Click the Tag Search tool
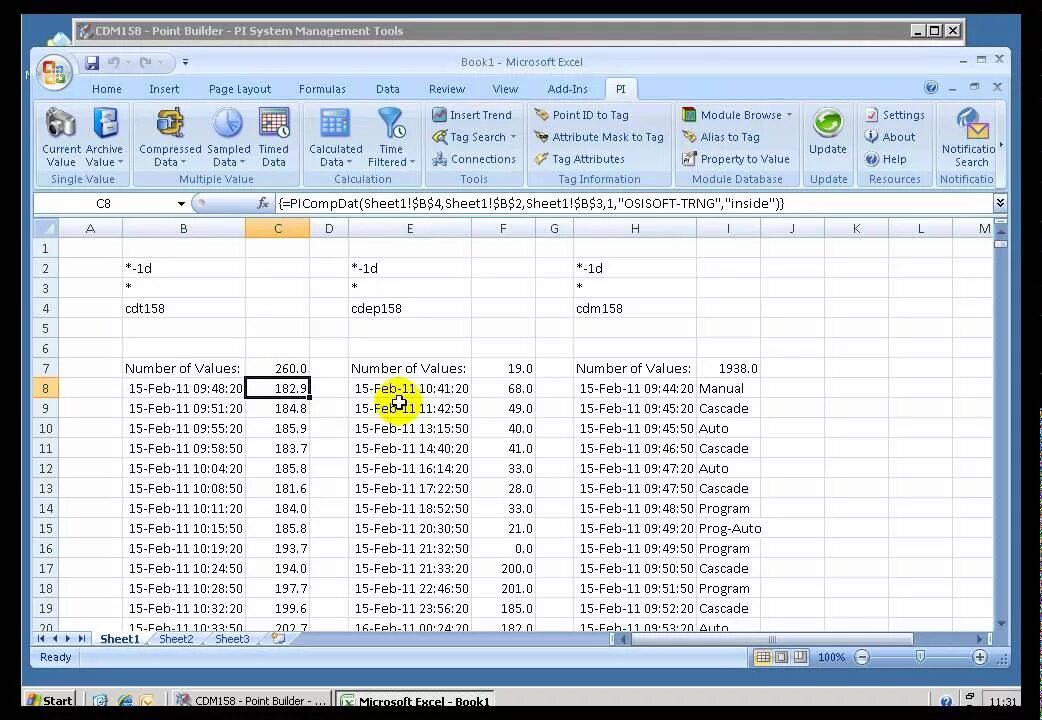Image resolution: width=1042 pixels, height=720 pixels. [x=469, y=137]
